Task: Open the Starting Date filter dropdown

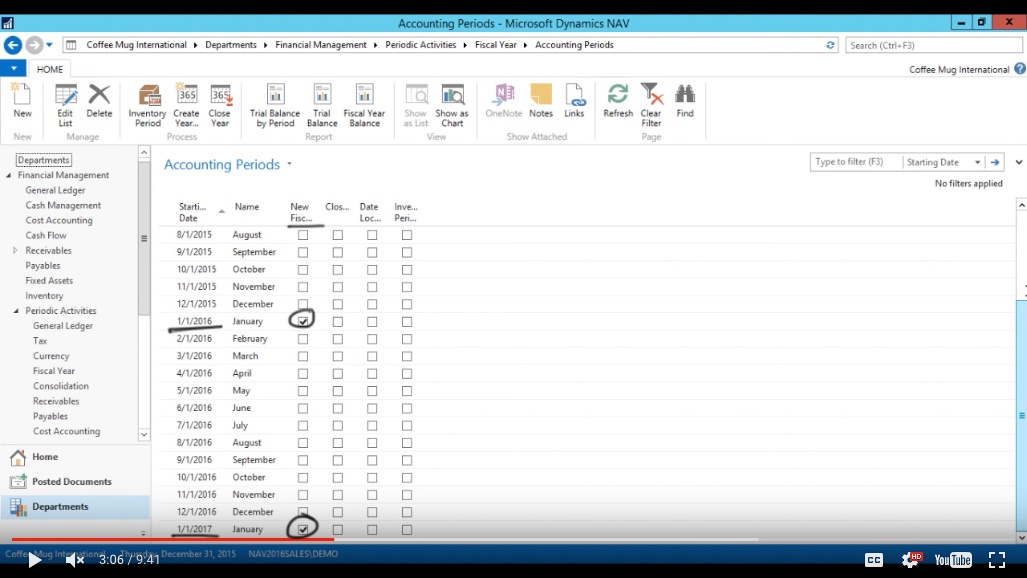Action: tap(977, 162)
